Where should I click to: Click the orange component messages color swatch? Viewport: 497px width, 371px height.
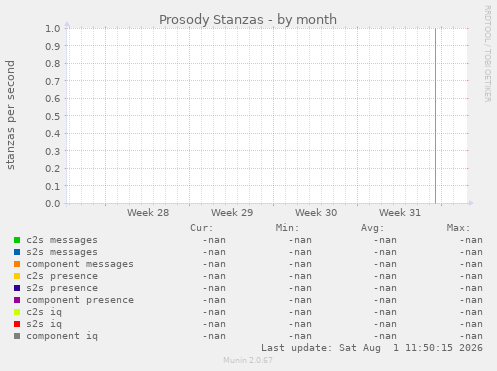[x=17, y=264]
